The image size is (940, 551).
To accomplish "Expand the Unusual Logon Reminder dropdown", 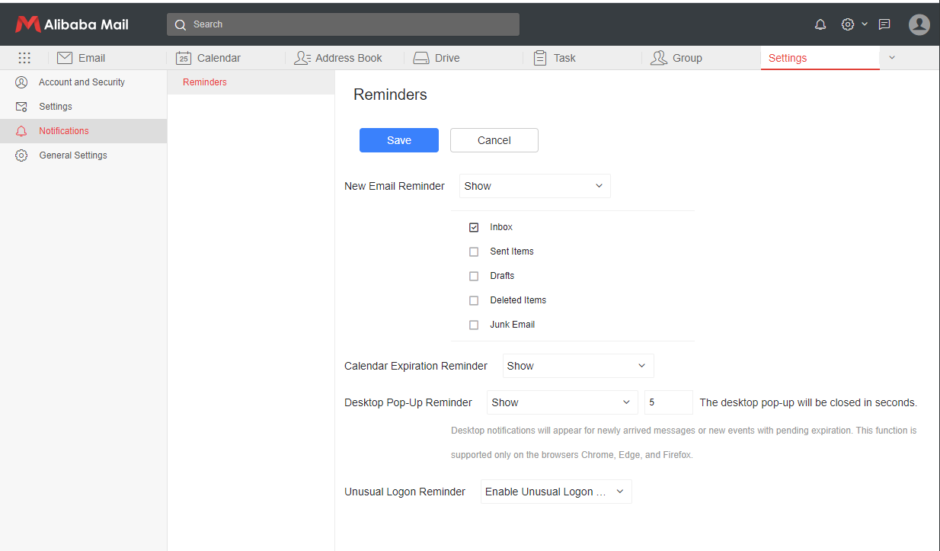I will pos(555,492).
